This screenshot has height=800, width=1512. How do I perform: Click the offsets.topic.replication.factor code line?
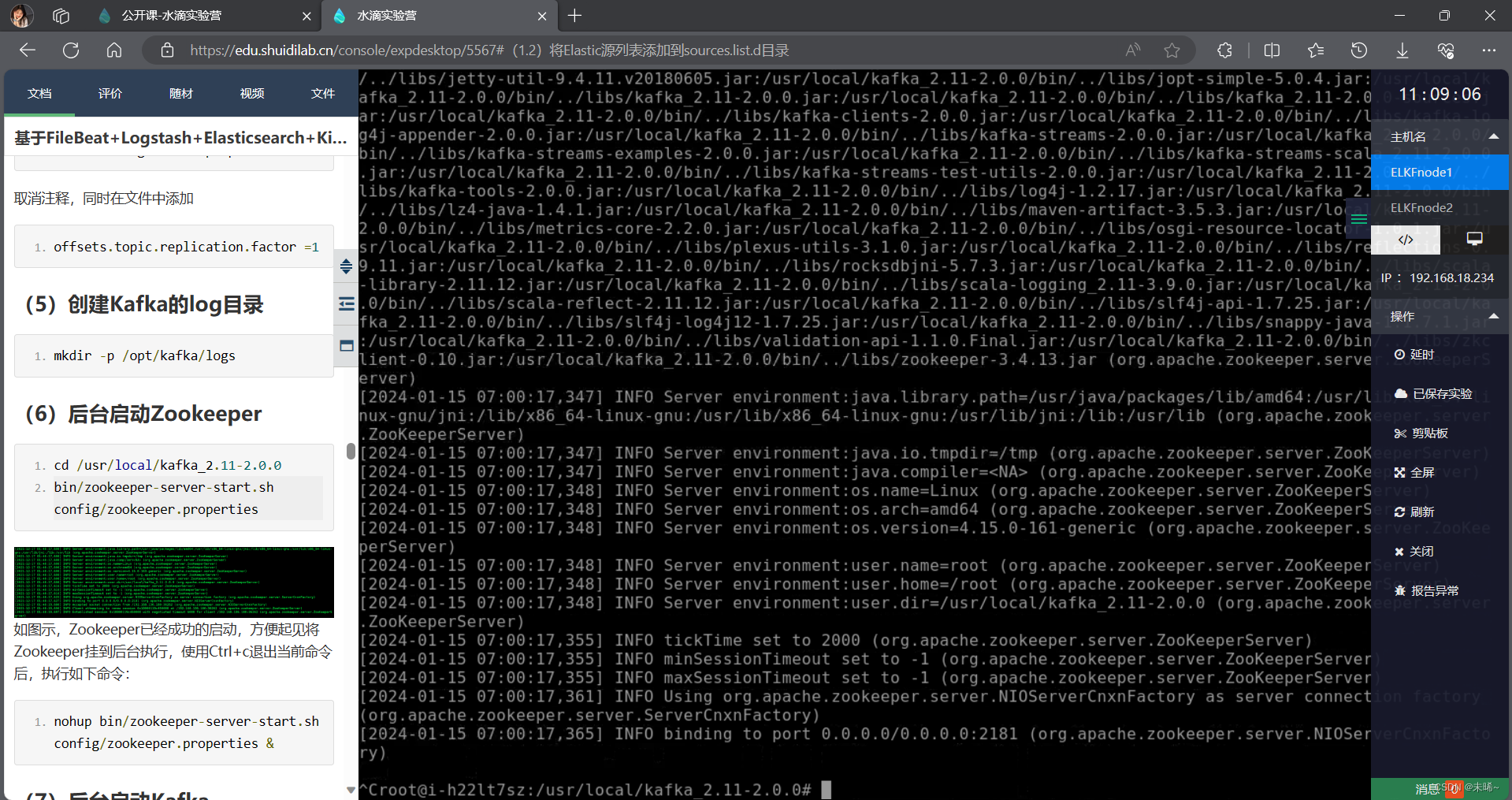(x=186, y=247)
